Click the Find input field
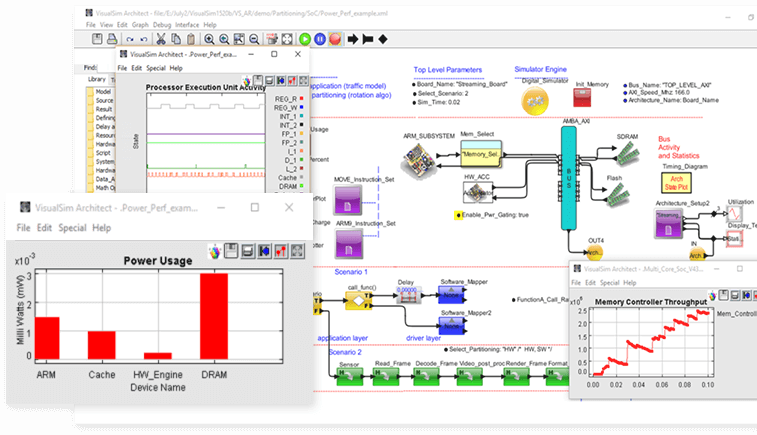The height and width of the screenshot is (435, 757). coord(105,67)
